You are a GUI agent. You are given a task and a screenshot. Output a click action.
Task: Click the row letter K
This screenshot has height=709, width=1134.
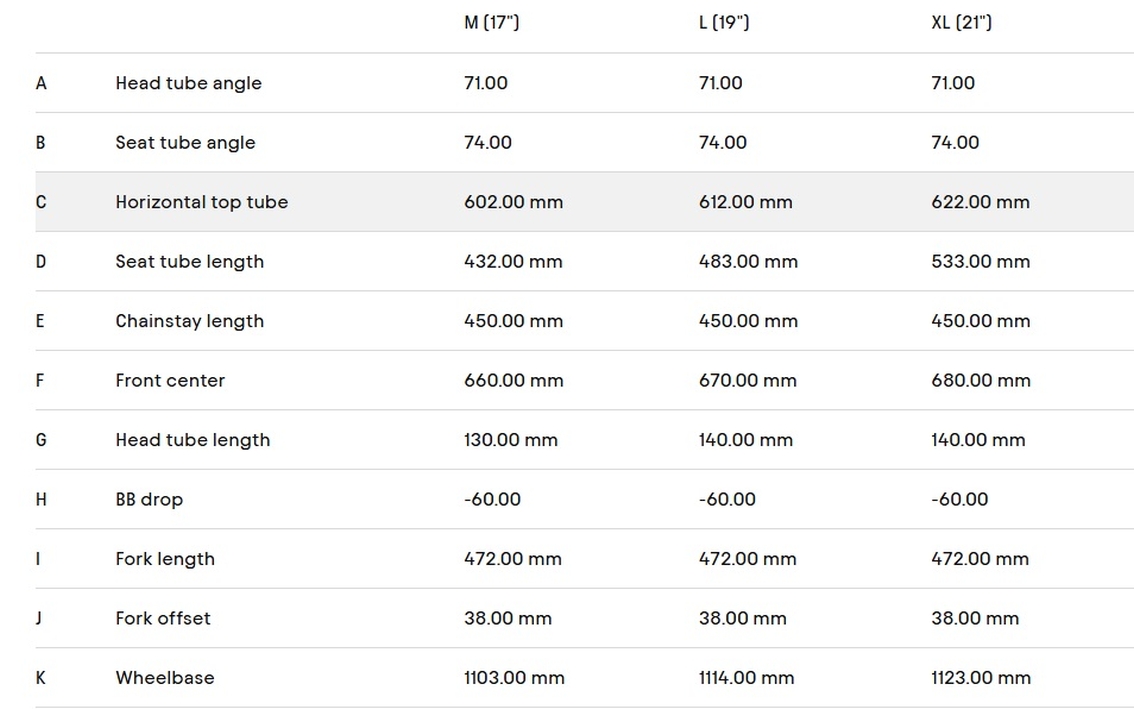point(41,678)
